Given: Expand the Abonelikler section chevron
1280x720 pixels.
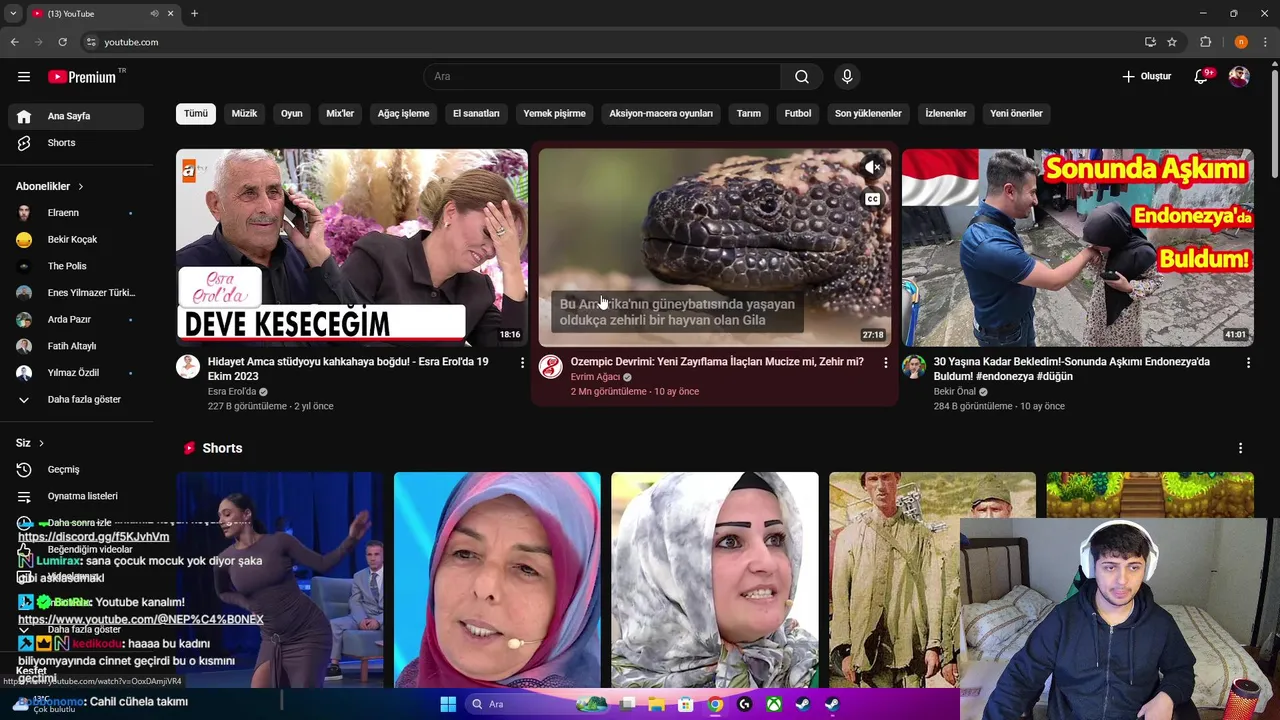Looking at the screenshot, I should [x=81, y=186].
